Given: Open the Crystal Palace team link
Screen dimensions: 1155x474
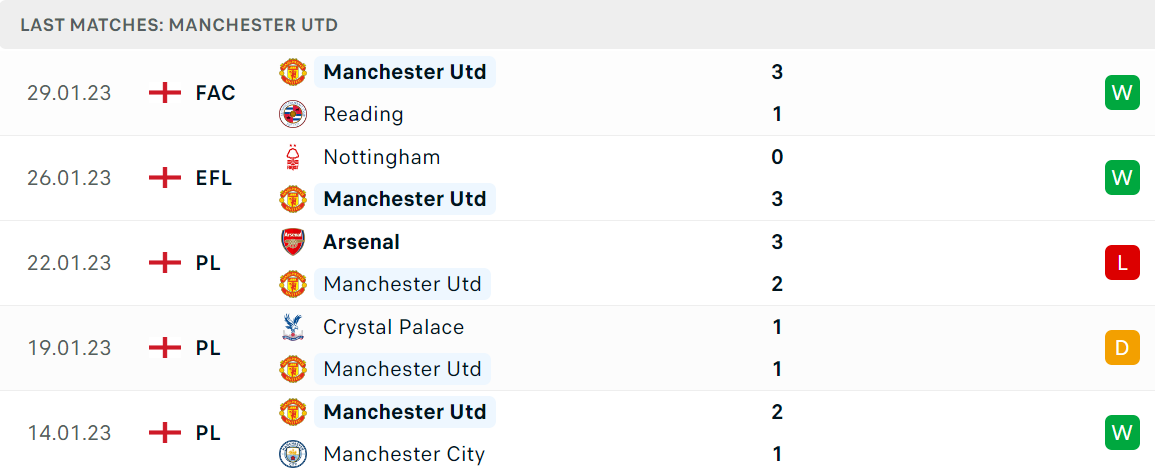Looking at the screenshot, I should coord(393,327).
